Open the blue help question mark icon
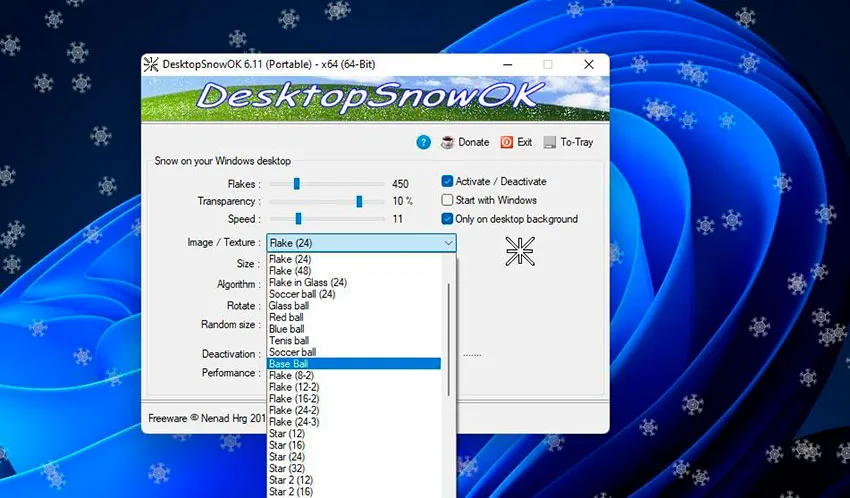850x498 pixels. [x=423, y=142]
